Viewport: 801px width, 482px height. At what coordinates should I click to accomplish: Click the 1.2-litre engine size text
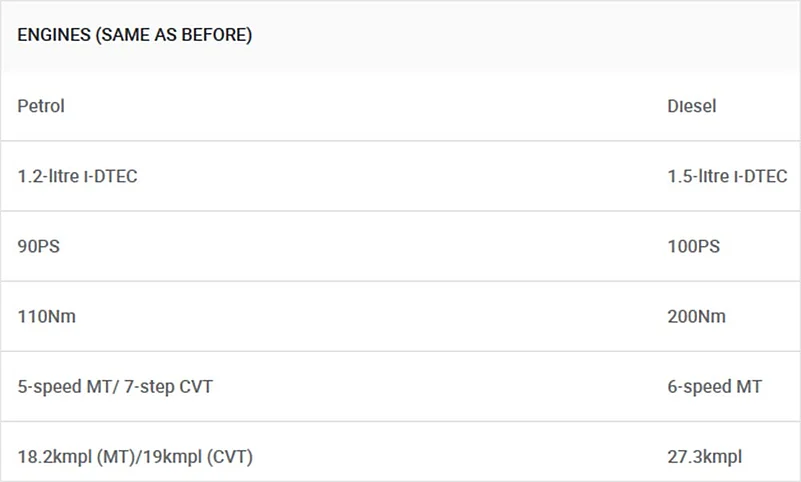(x=49, y=176)
